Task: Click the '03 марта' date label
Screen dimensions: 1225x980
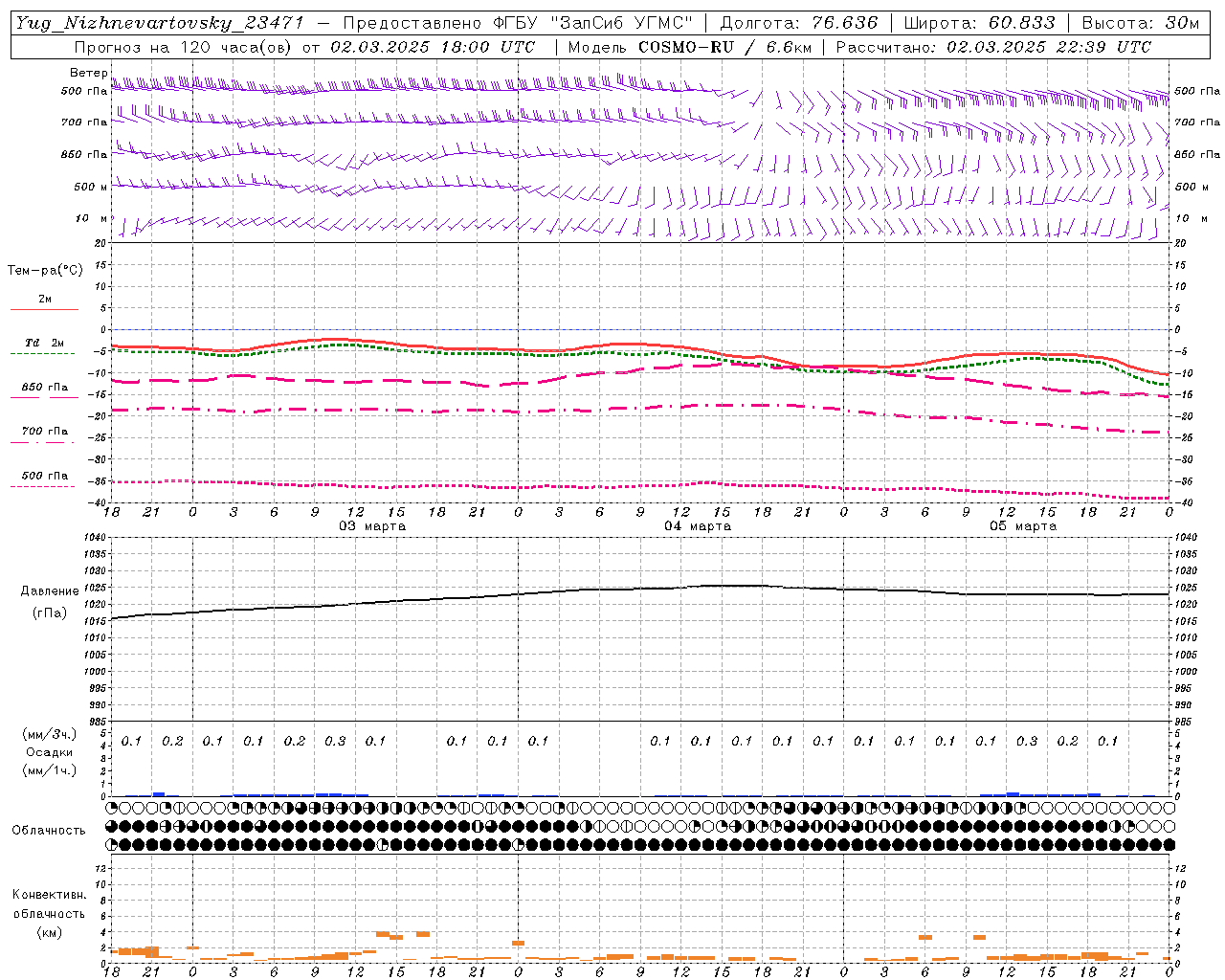Action: pos(373,526)
